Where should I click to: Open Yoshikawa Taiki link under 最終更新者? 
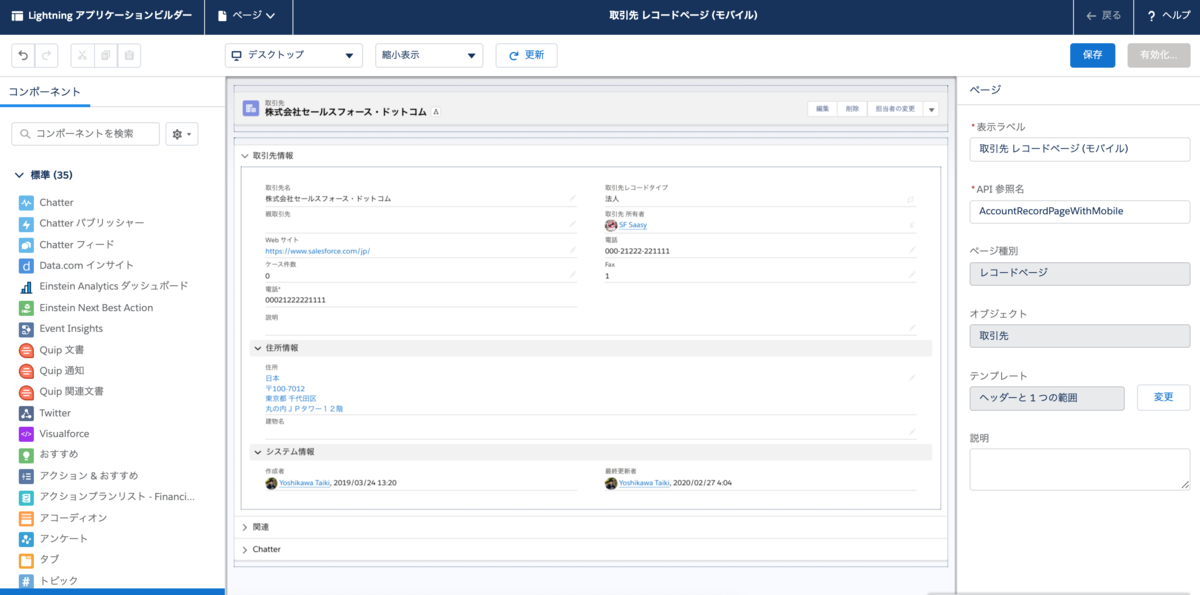(645, 482)
